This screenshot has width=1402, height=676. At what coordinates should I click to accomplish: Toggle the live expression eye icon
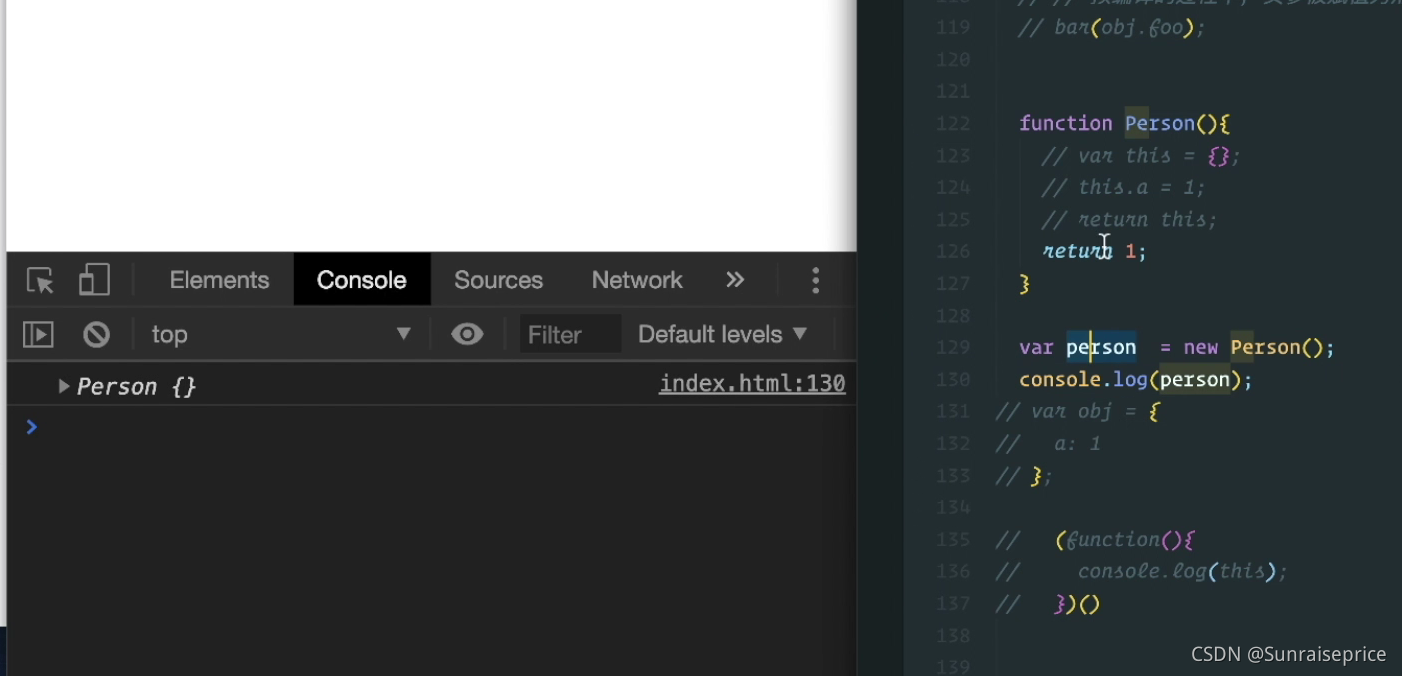click(467, 334)
